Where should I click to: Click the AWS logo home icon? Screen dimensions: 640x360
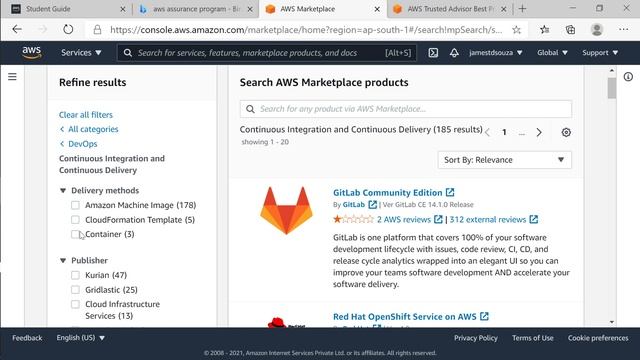point(31,53)
